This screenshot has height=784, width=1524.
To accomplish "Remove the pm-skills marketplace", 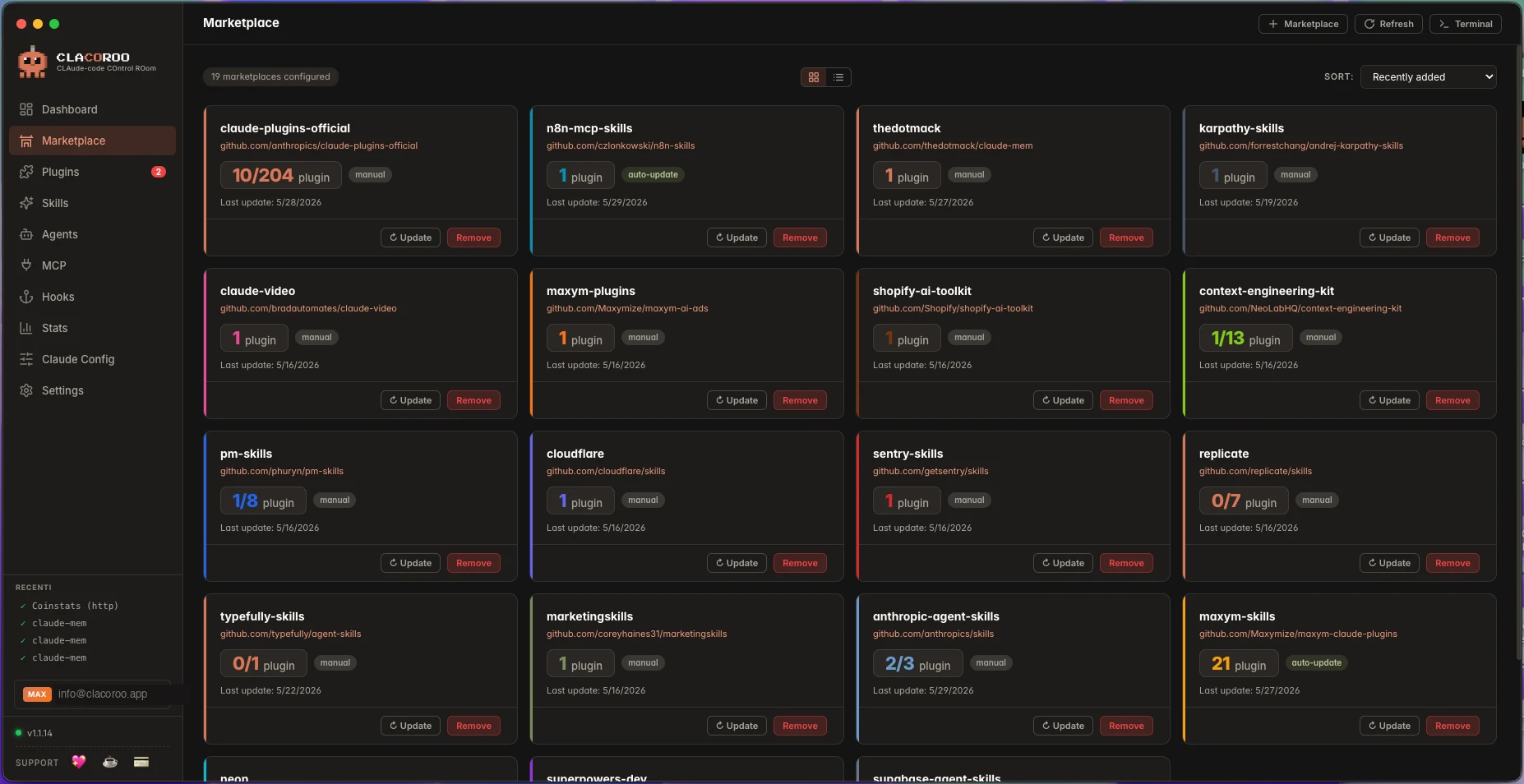I will pos(473,563).
